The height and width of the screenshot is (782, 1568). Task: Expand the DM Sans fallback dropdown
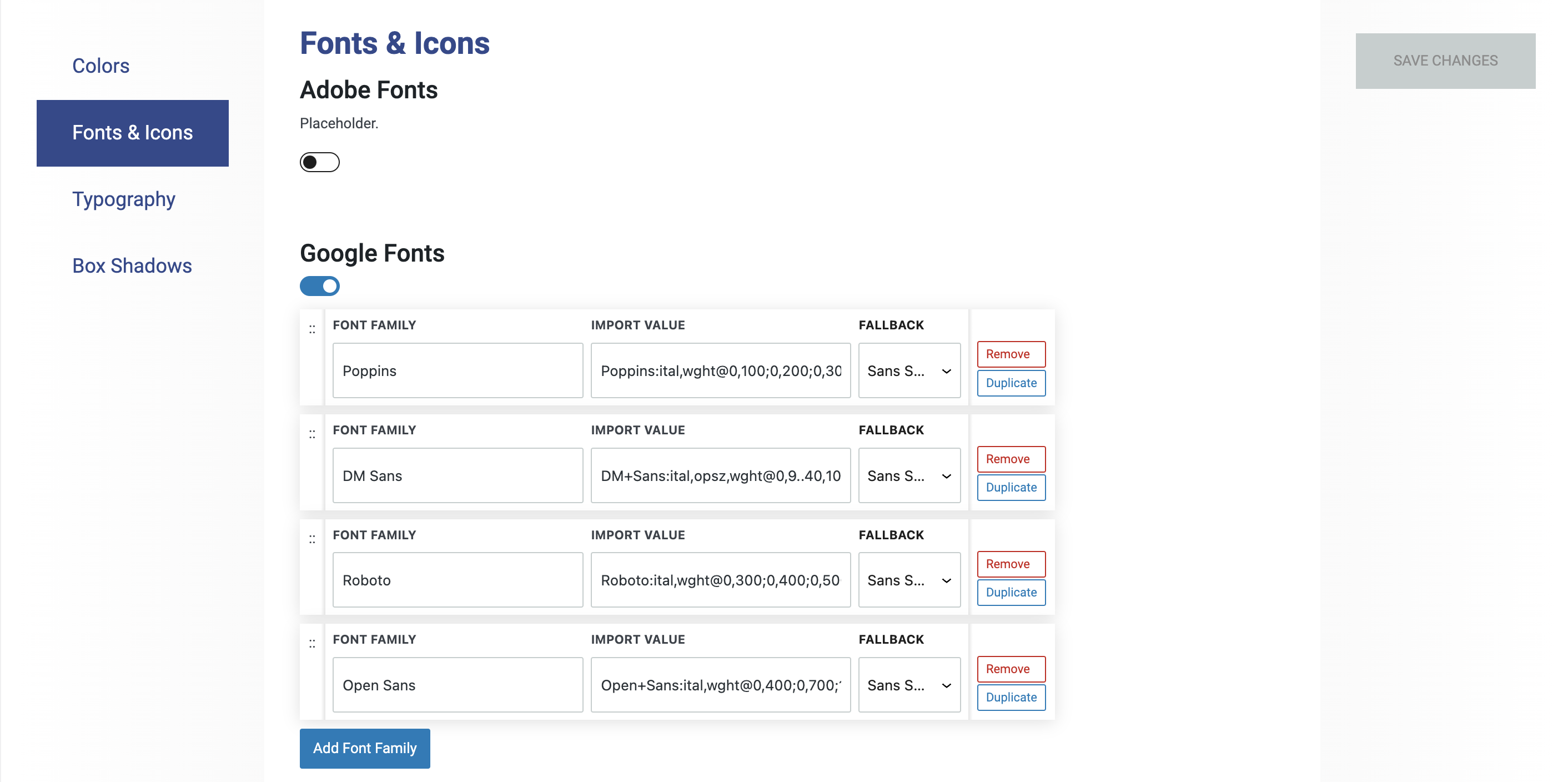909,475
